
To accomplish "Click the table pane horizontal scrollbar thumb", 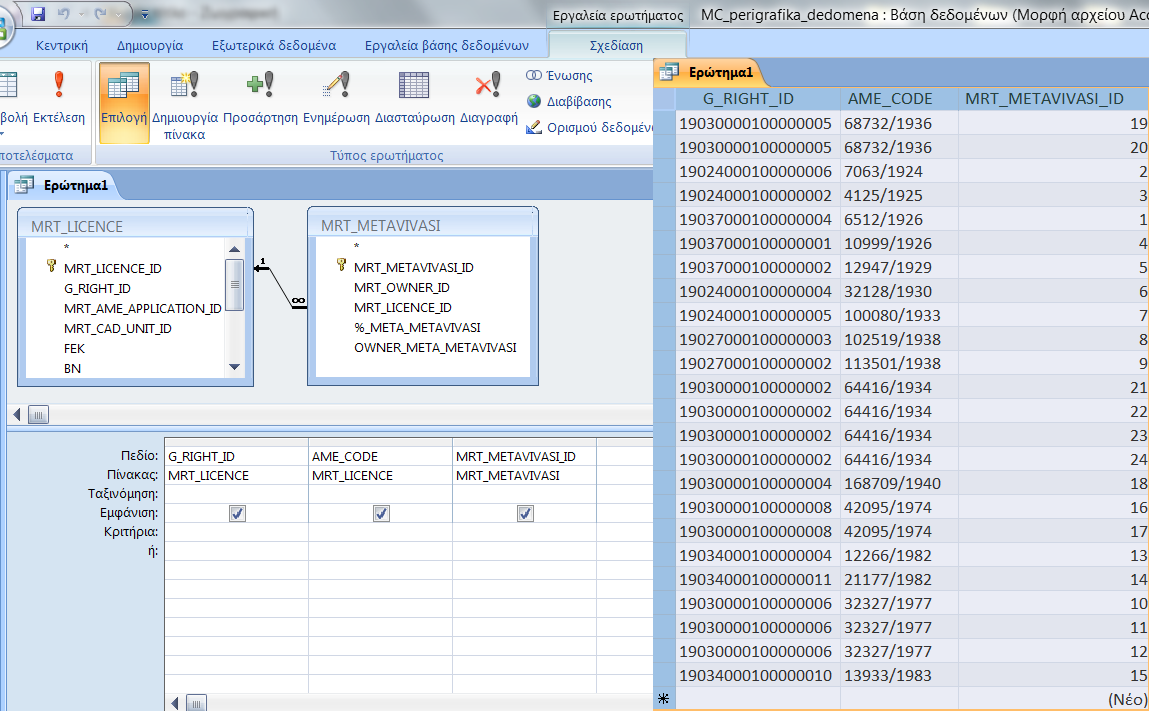I will coord(38,415).
